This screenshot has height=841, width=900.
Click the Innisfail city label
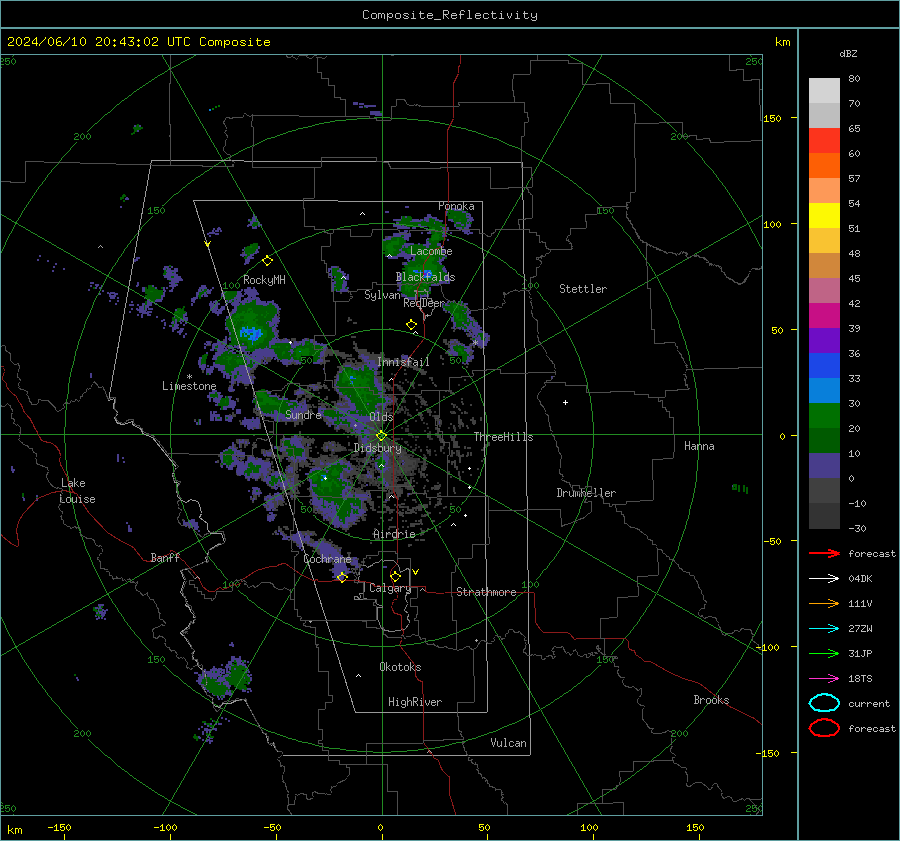[x=403, y=362]
